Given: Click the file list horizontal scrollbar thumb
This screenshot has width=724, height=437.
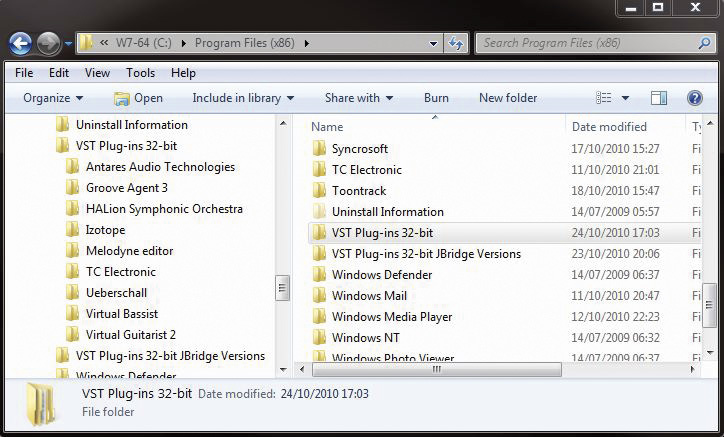Looking at the screenshot, I should pyautogui.click(x=436, y=370).
